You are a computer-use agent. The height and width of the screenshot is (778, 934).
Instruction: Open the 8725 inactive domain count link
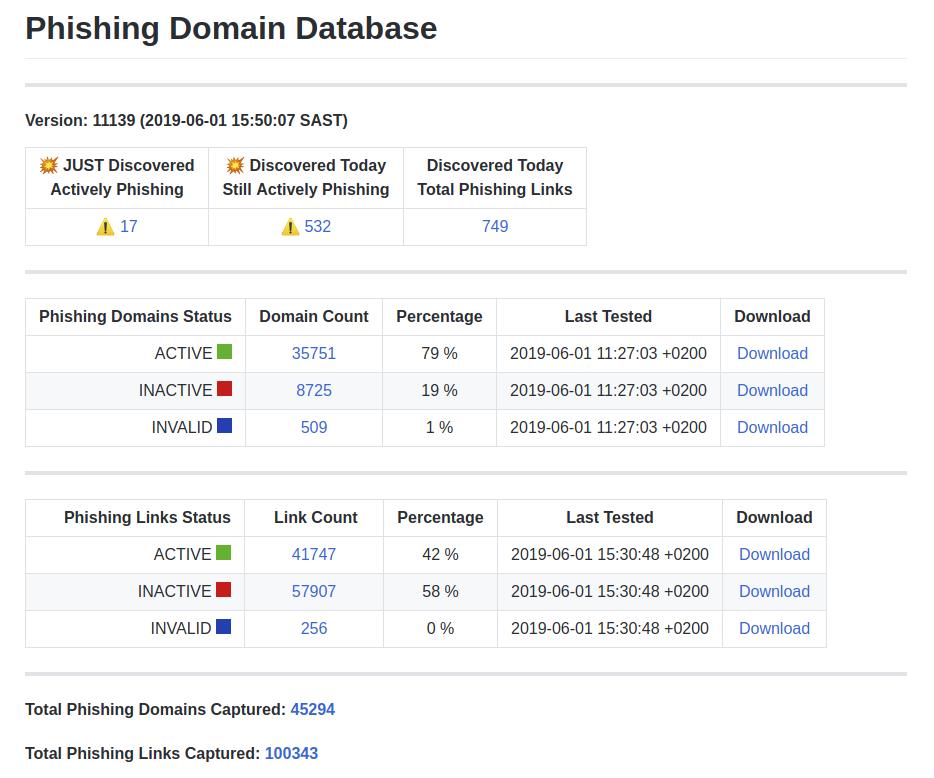(314, 390)
